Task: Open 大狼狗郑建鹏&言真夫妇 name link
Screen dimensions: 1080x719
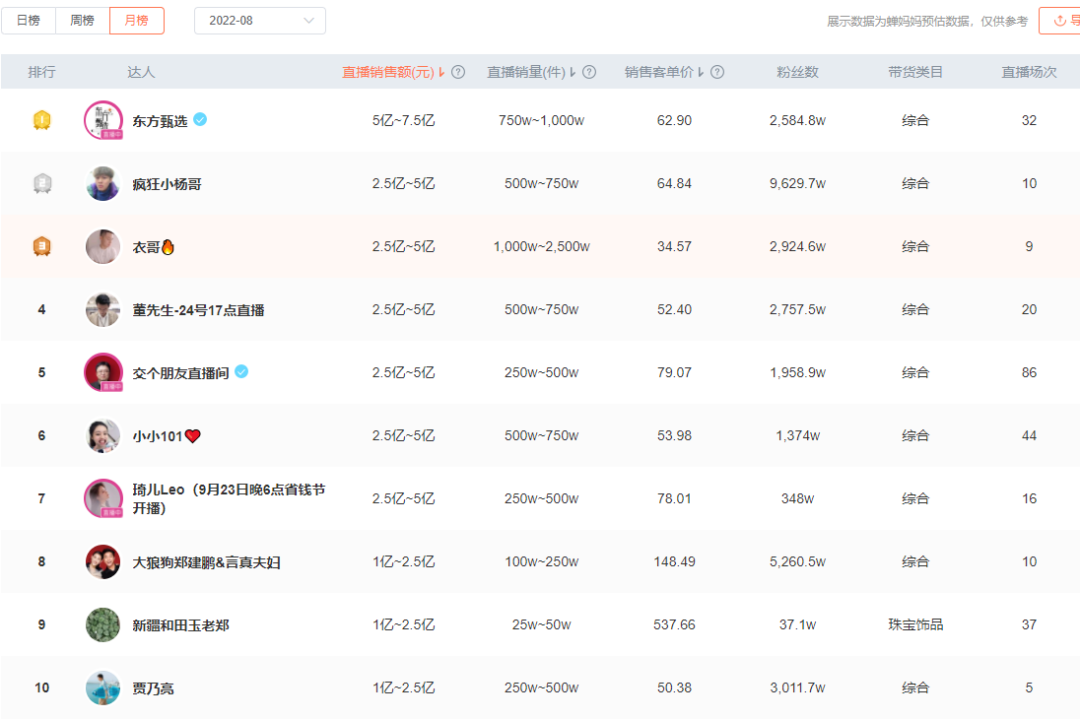Action: click(207, 563)
